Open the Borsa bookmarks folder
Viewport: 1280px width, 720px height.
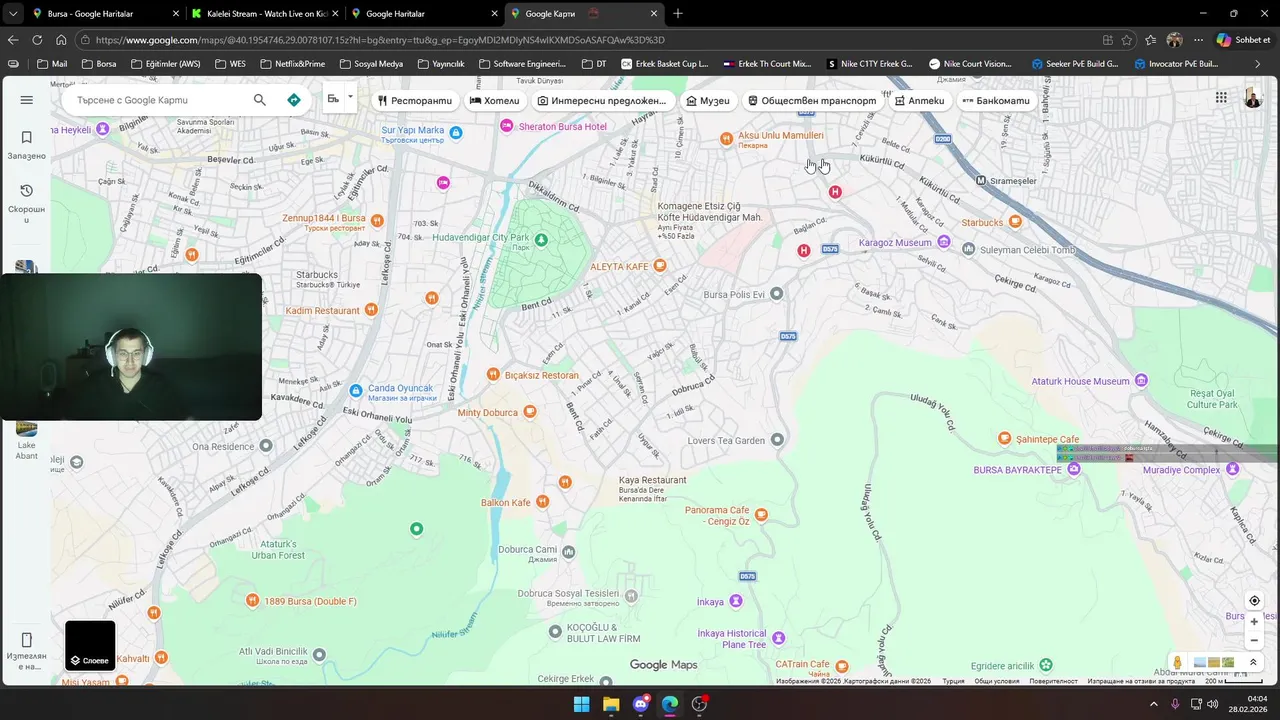pyautogui.click(x=99, y=64)
